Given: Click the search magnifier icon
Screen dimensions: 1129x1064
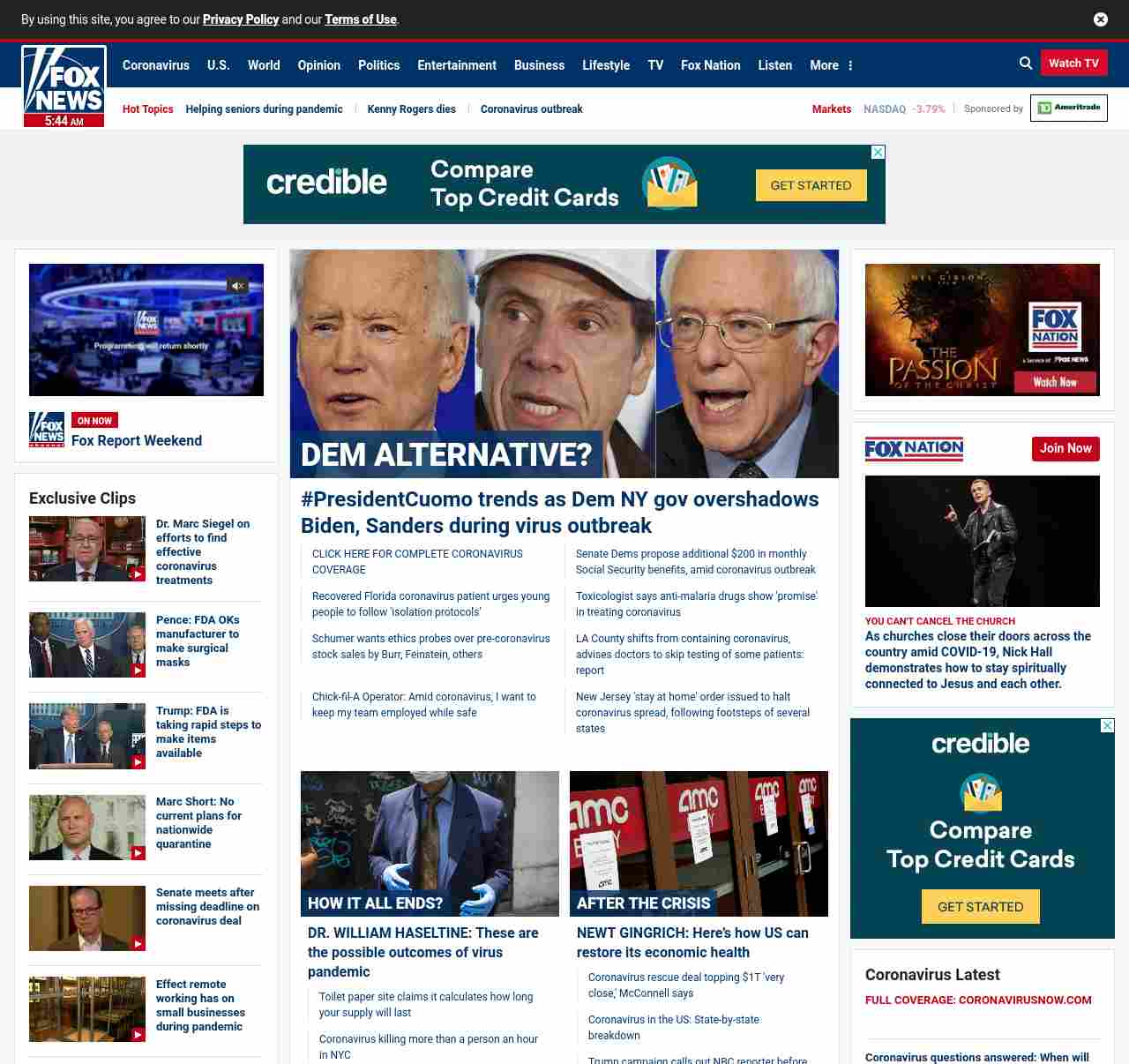Looking at the screenshot, I should tap(1026, 64).
